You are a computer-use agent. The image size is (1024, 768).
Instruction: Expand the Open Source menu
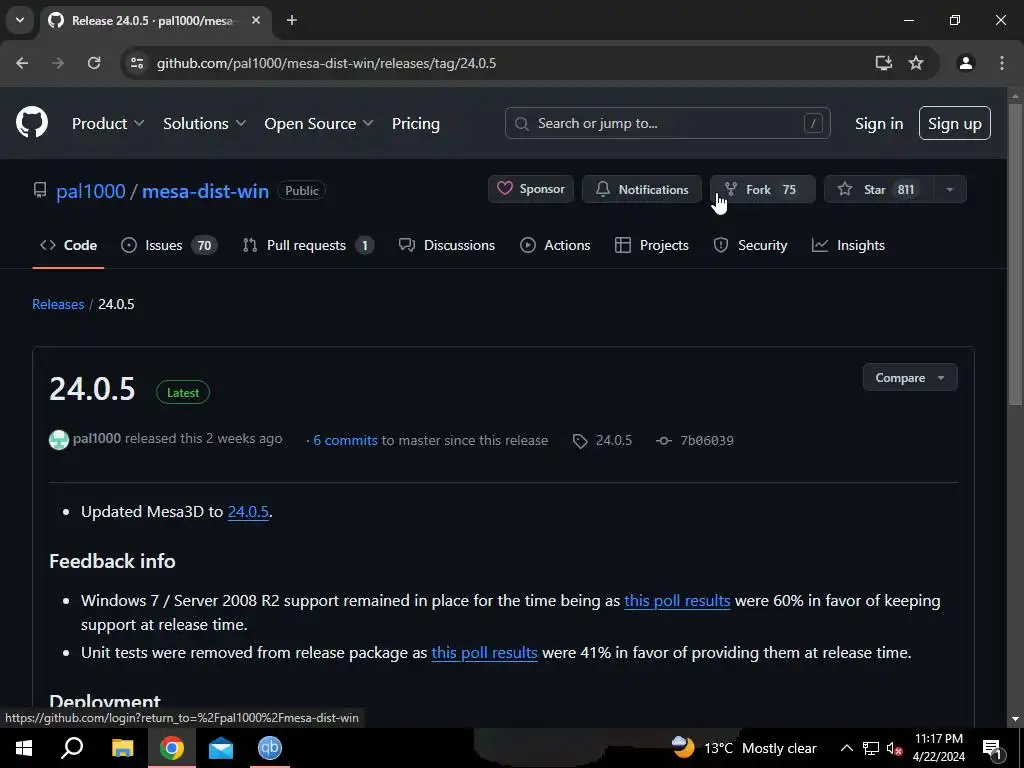[319, 123]
